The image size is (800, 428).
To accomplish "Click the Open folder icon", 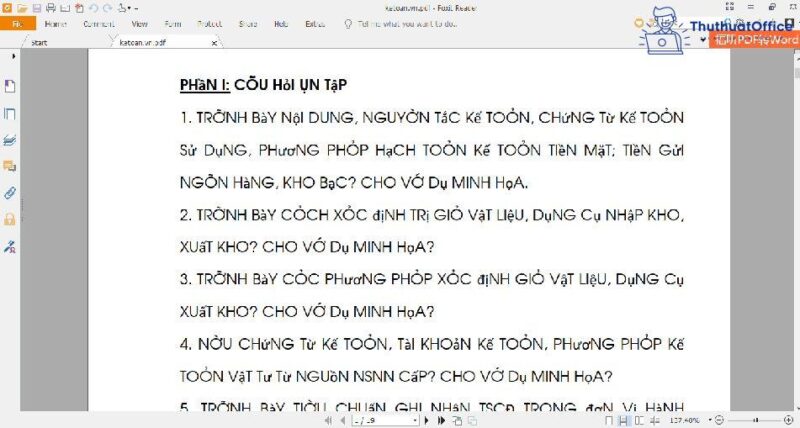I will pos(23,8).
